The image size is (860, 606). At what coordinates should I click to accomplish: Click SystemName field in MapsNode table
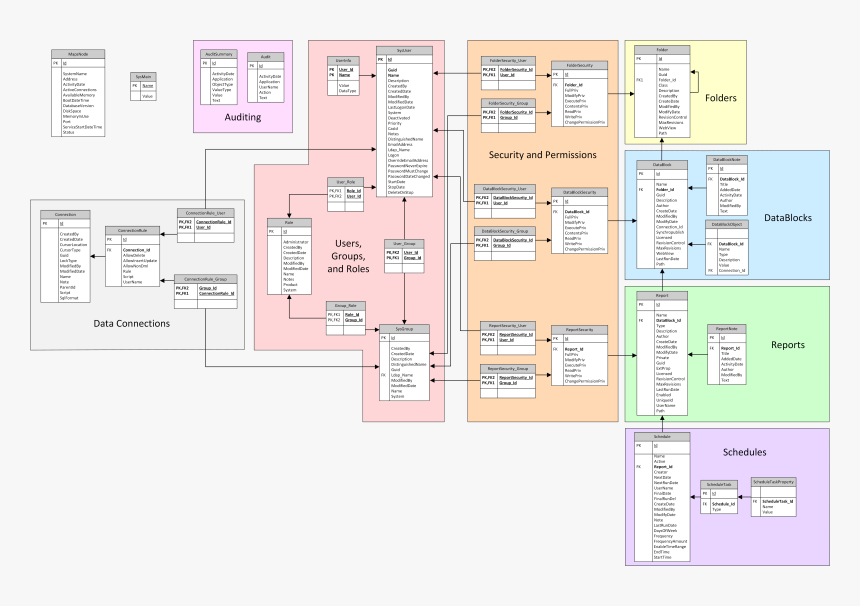coord(75,73)
